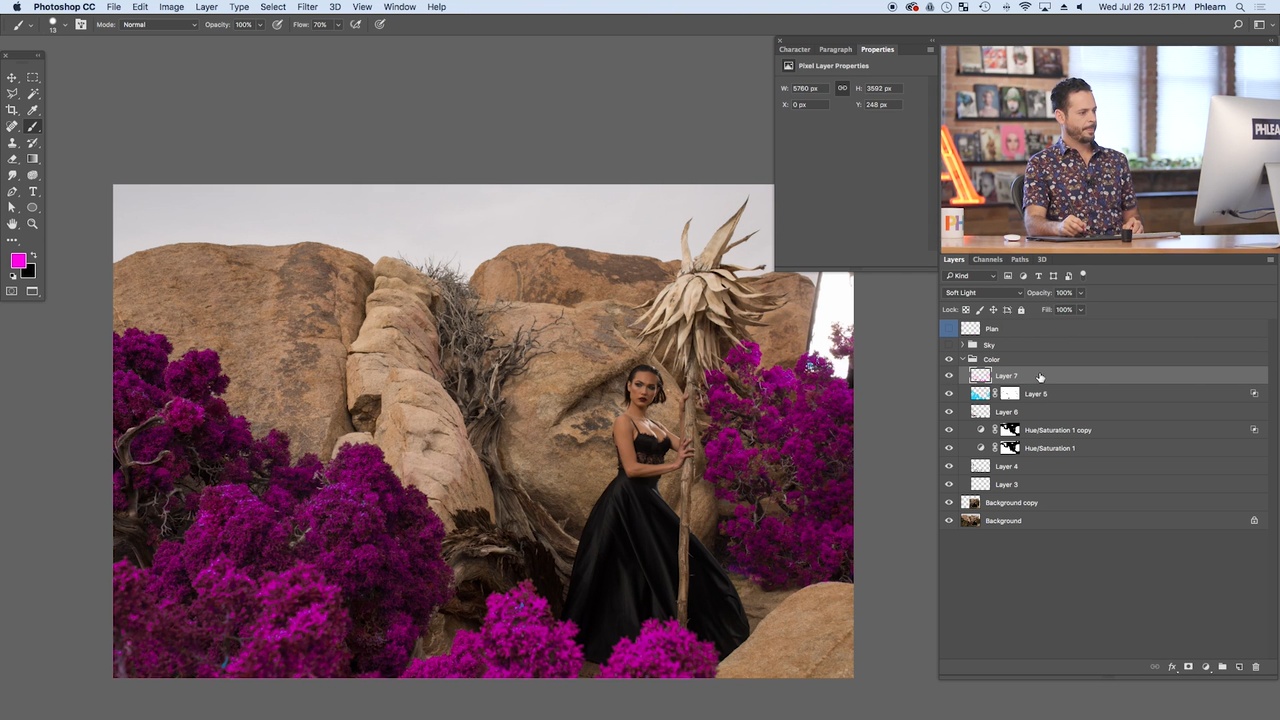The height and width of the screenshot is (720, 1280).
Task: Open the Soft Light blend mode dropdown
Action: tap(983, 293)
